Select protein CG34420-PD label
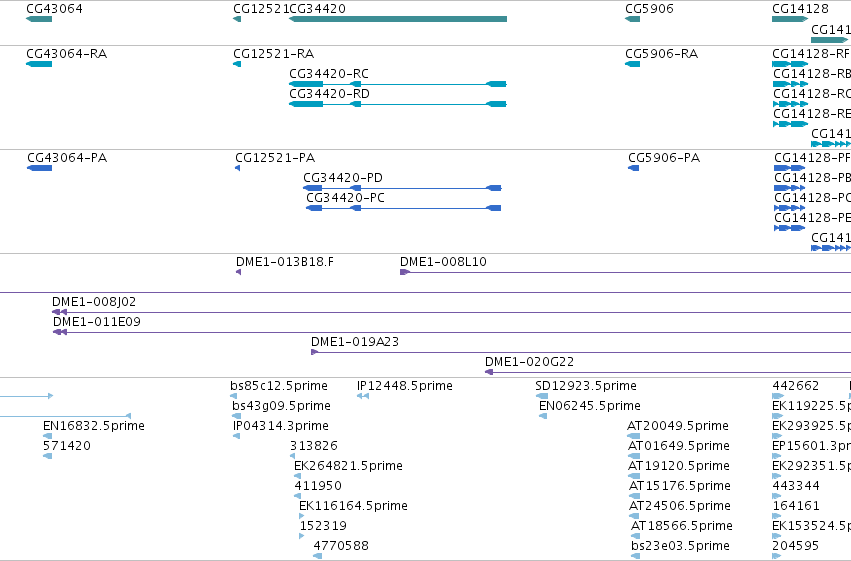The image size is (851, 561). 343,178
